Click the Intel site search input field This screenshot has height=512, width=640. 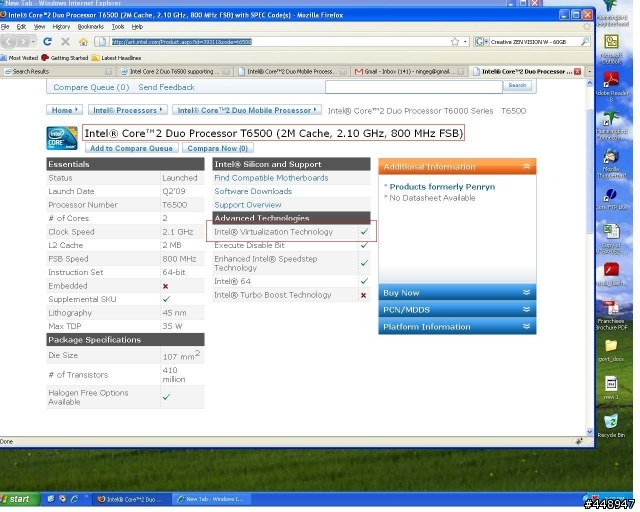[413, 87]
